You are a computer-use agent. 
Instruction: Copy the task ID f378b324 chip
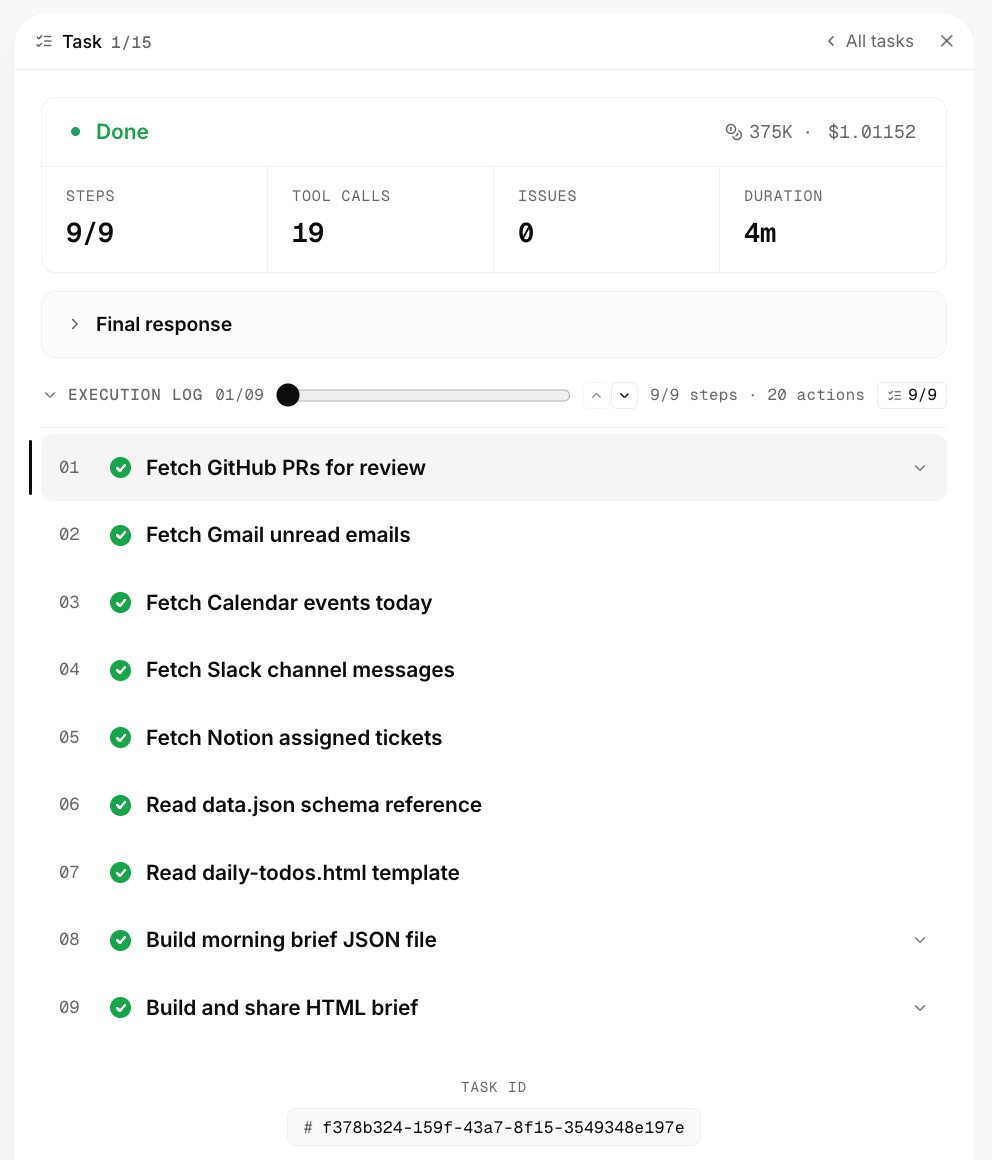click(x=493, y=1127)
